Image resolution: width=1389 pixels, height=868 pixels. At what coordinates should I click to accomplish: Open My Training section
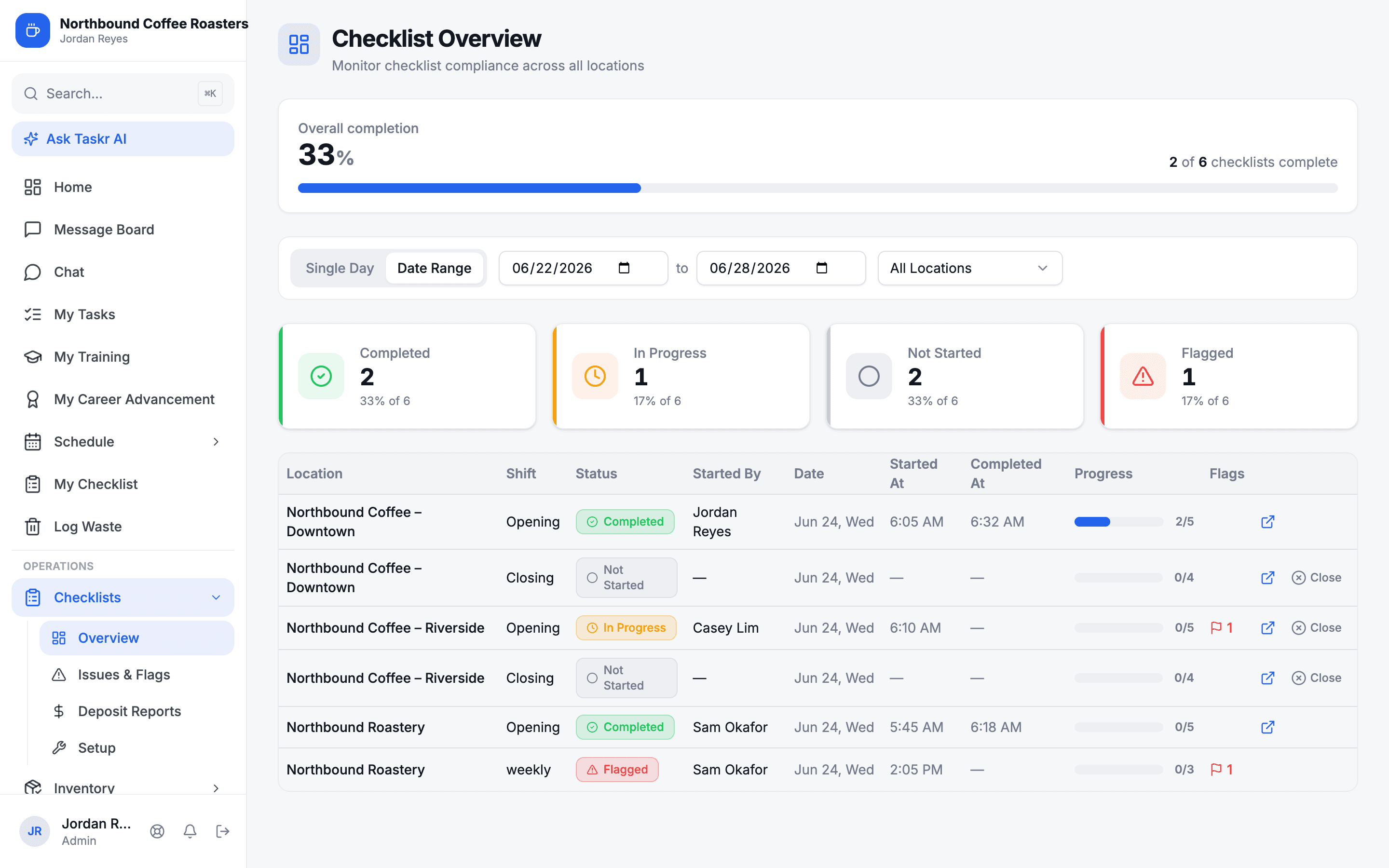(123, 357)
